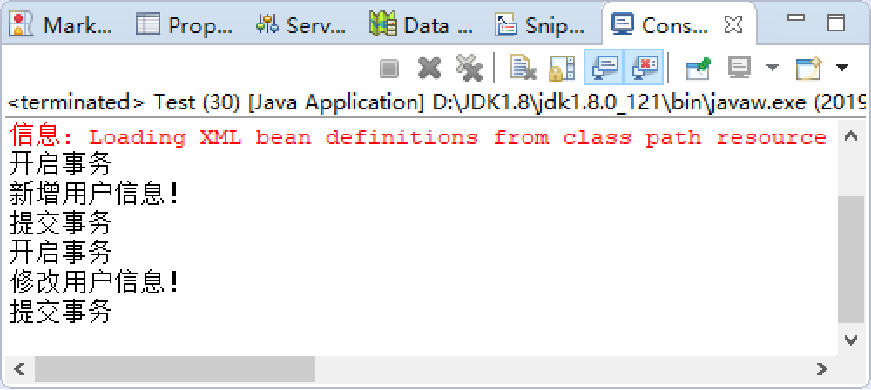
Task: Click the Terminate stop icon
Action: (x=389, y=68)
